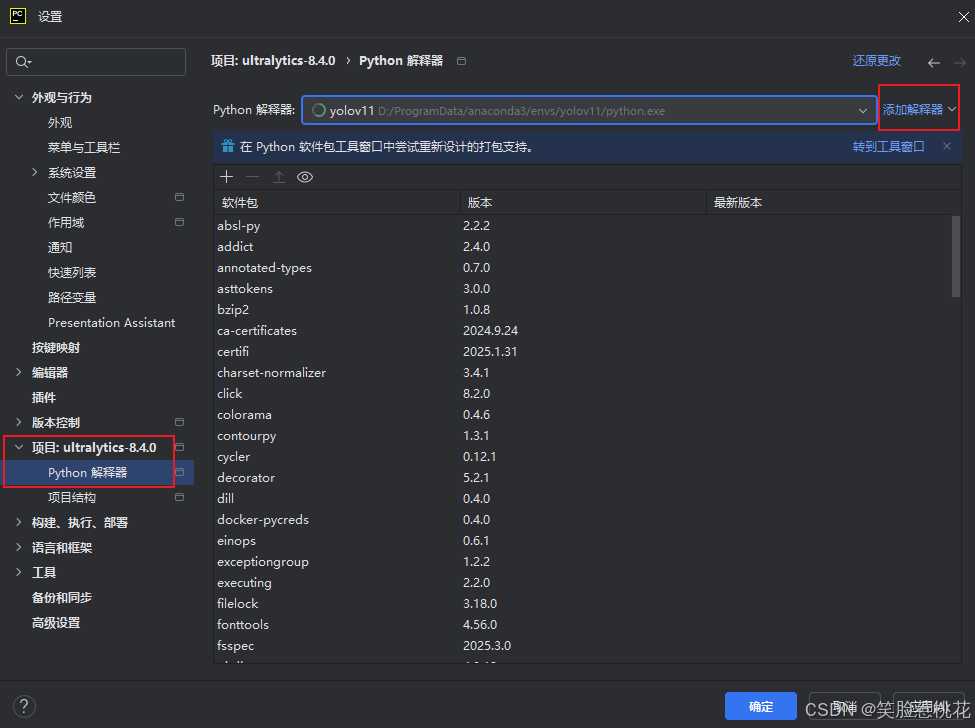975x728 pixels.
Task: Click 转到工具窗口 link
Action: pyautogui.click(x=888, y=147)
